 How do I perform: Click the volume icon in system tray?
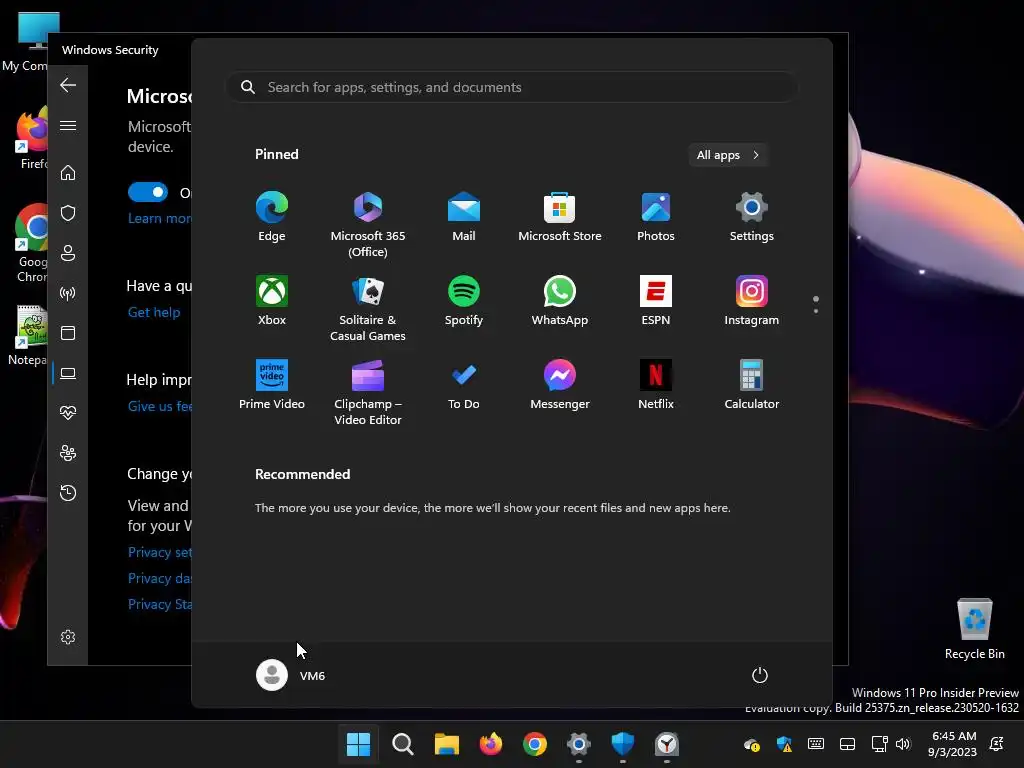(x=903, y=744)
